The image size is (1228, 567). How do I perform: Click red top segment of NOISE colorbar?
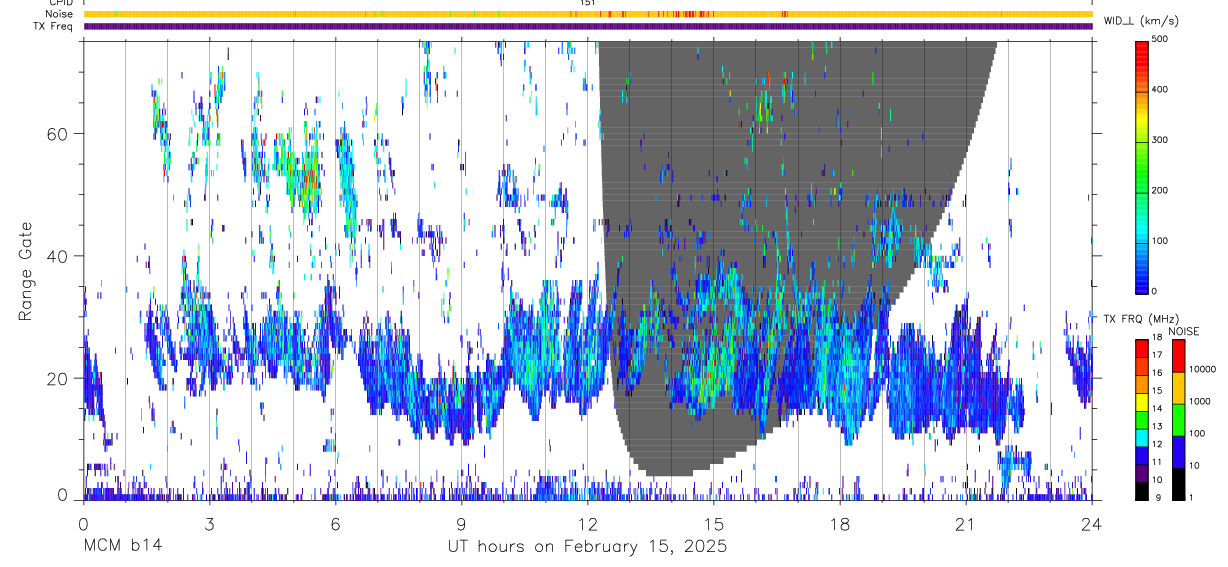1178,356
